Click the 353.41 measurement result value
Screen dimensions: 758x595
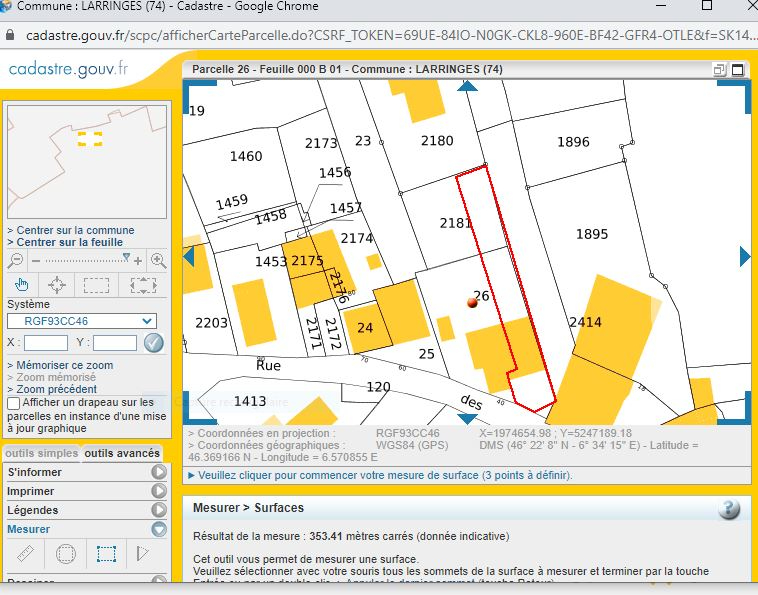click(326, 537)
